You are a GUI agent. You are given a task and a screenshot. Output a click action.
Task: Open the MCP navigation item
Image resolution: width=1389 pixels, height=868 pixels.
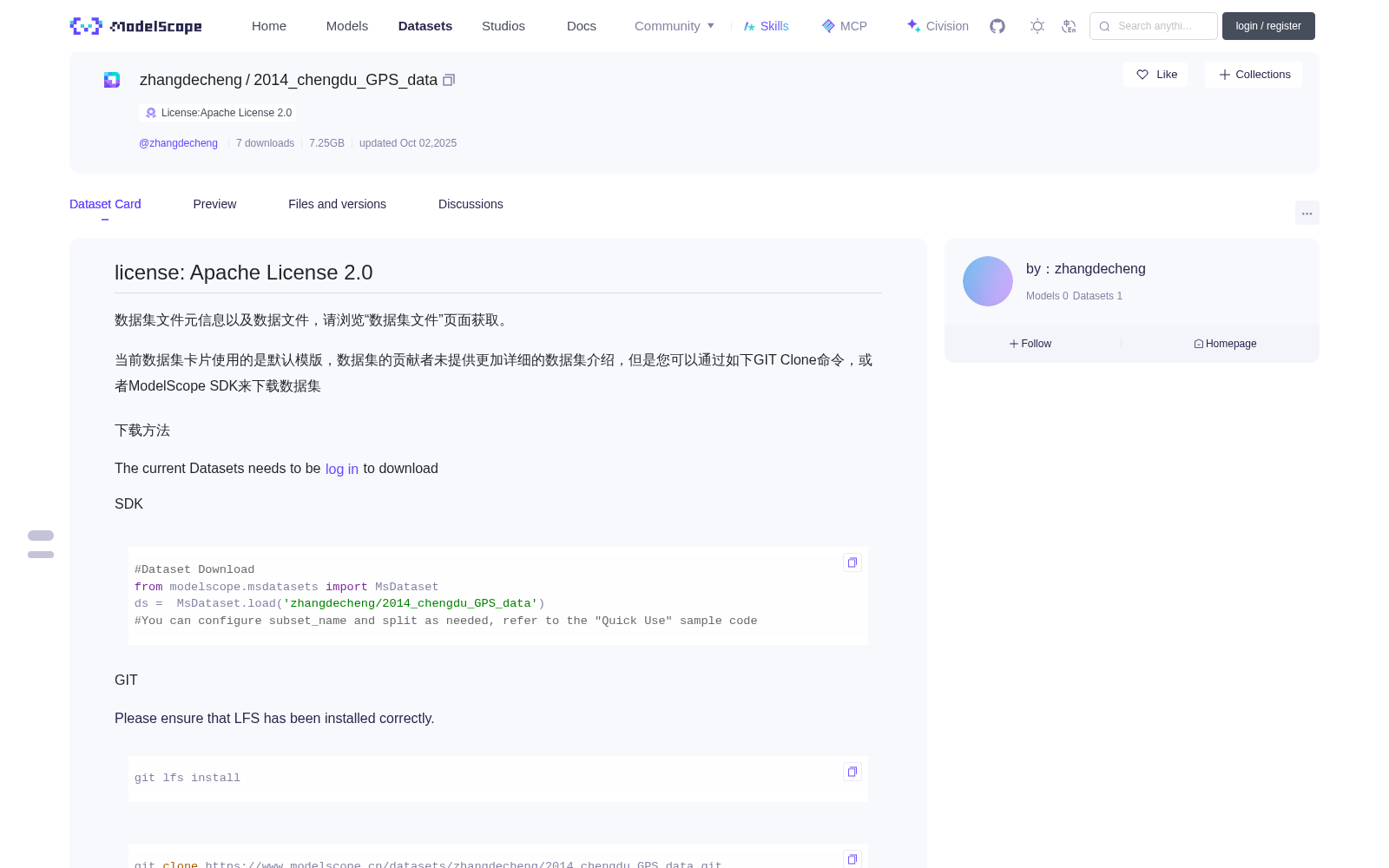(x=845, y=26)
